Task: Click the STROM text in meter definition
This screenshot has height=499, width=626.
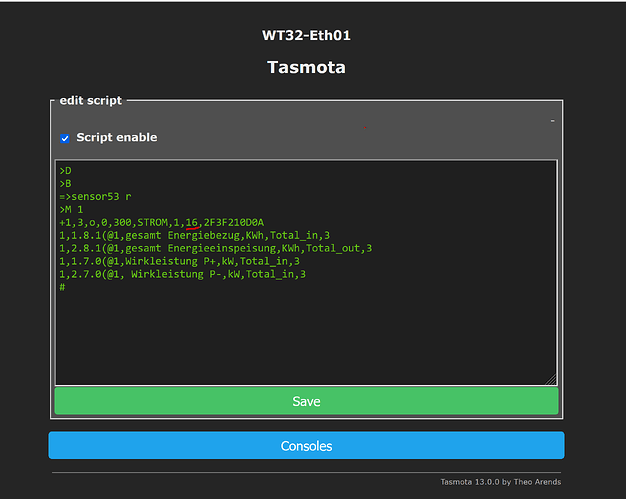Action: click(x=153, y=222)
